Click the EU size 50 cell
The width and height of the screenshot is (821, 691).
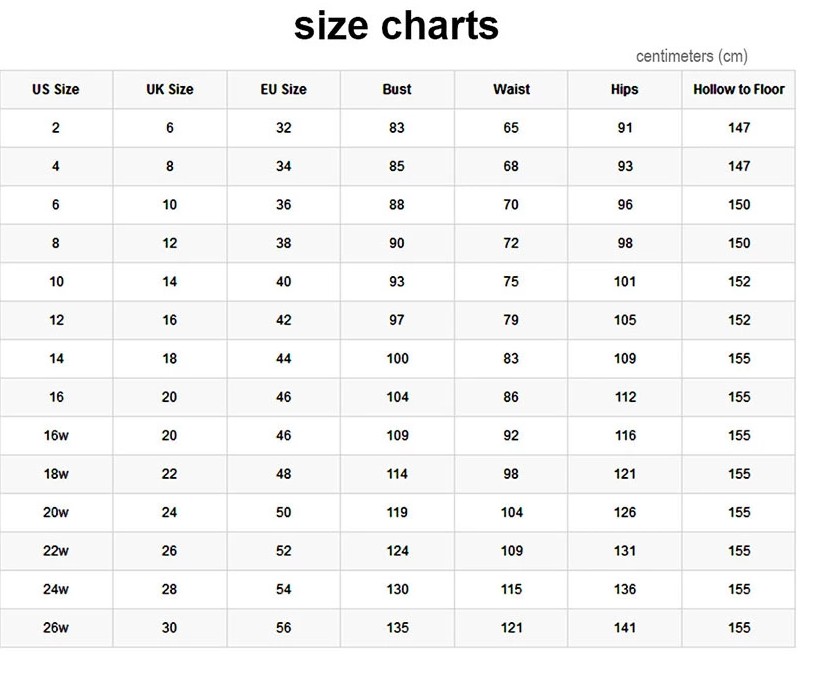[283, 512]
